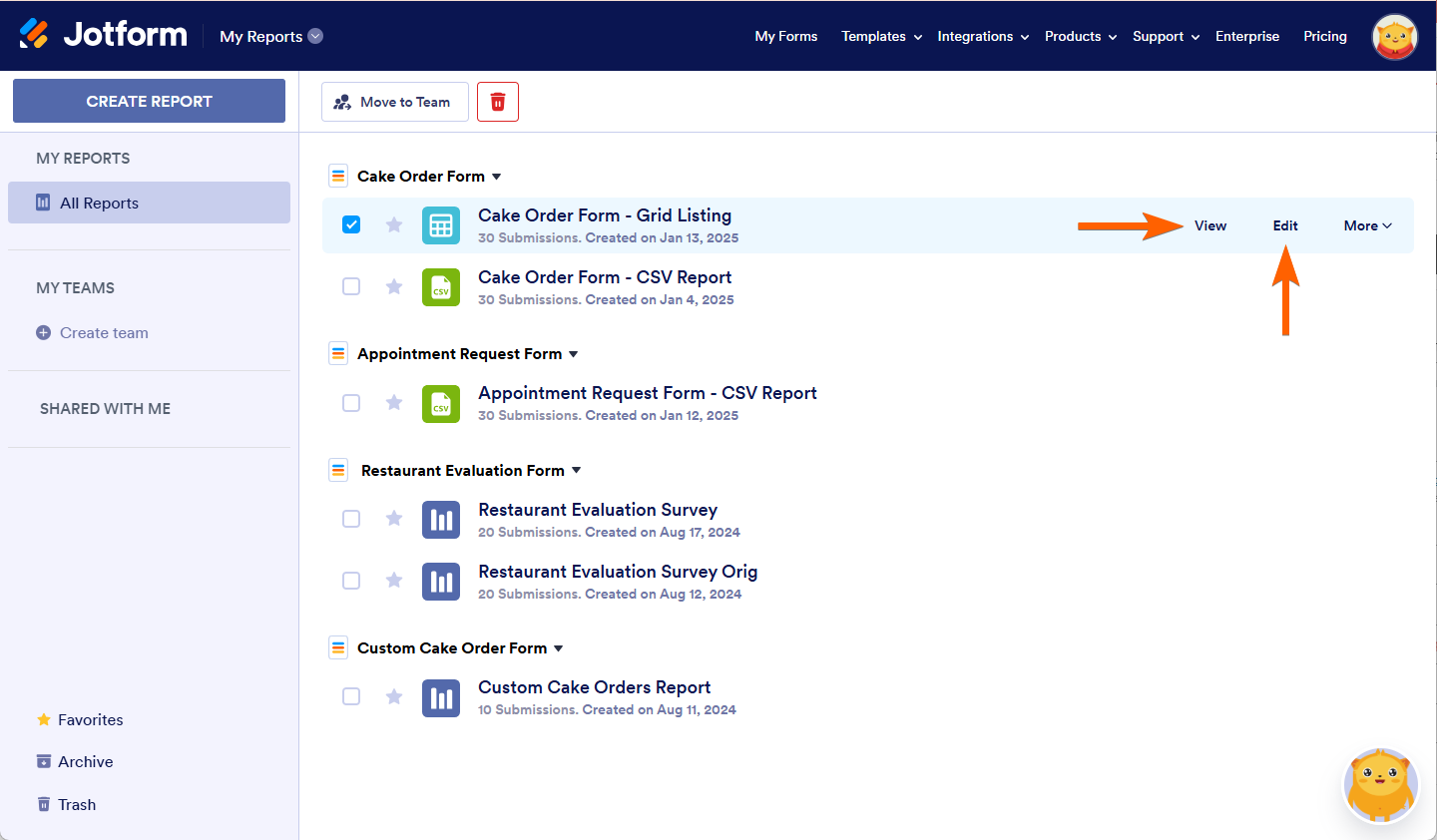Open the Jotform chat assistant avatar
1437x840 pixels.
pyautogui.click(x=1381, y=785)
